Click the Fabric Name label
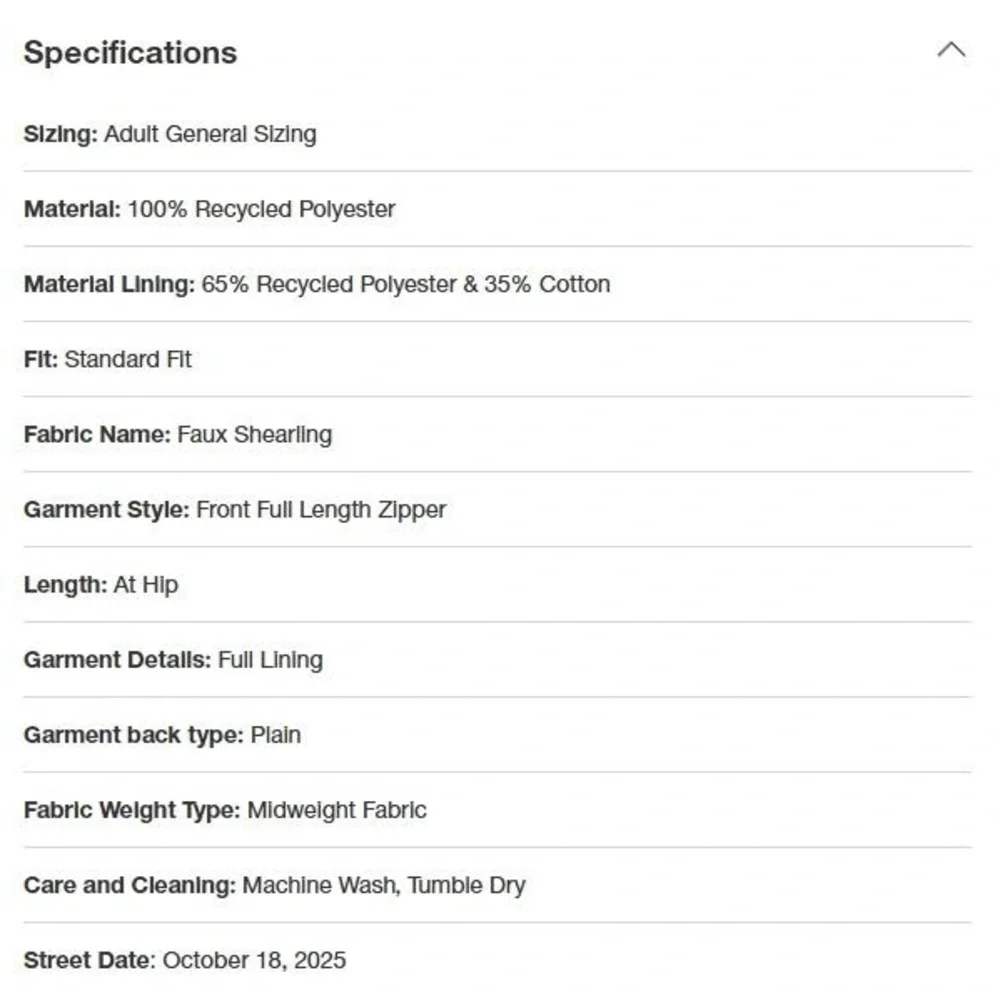The width and height of the screenshot is (1000, 1000). pos(97,434)
